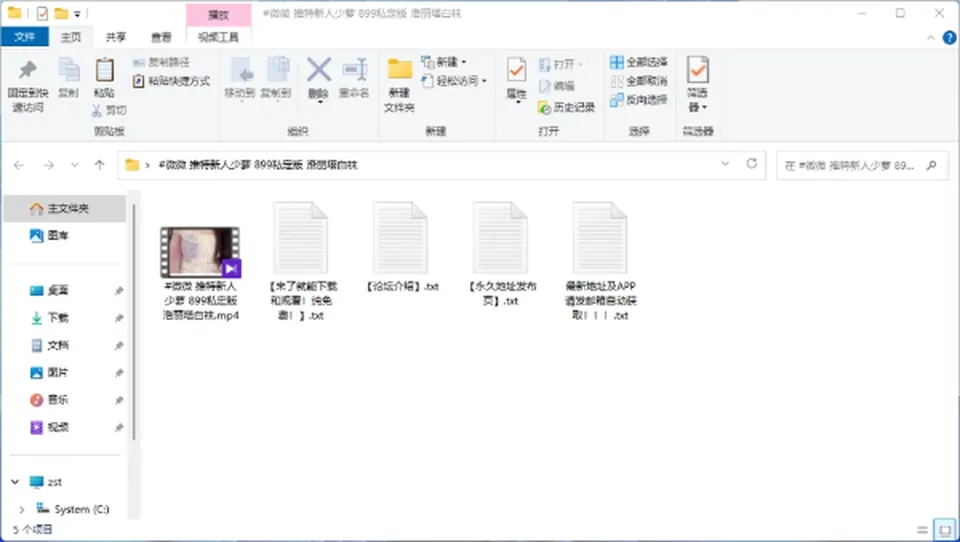Go up one folder level arrow
Screen dimensions: 960x542
pos(99,165)
